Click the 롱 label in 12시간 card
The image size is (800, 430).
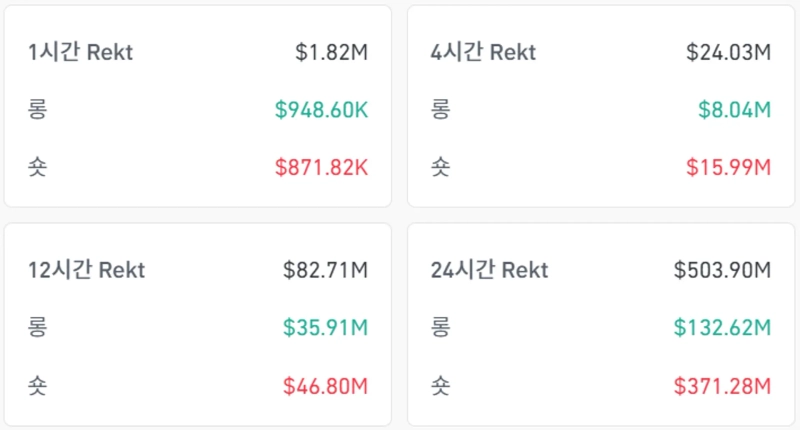point(38,327)
